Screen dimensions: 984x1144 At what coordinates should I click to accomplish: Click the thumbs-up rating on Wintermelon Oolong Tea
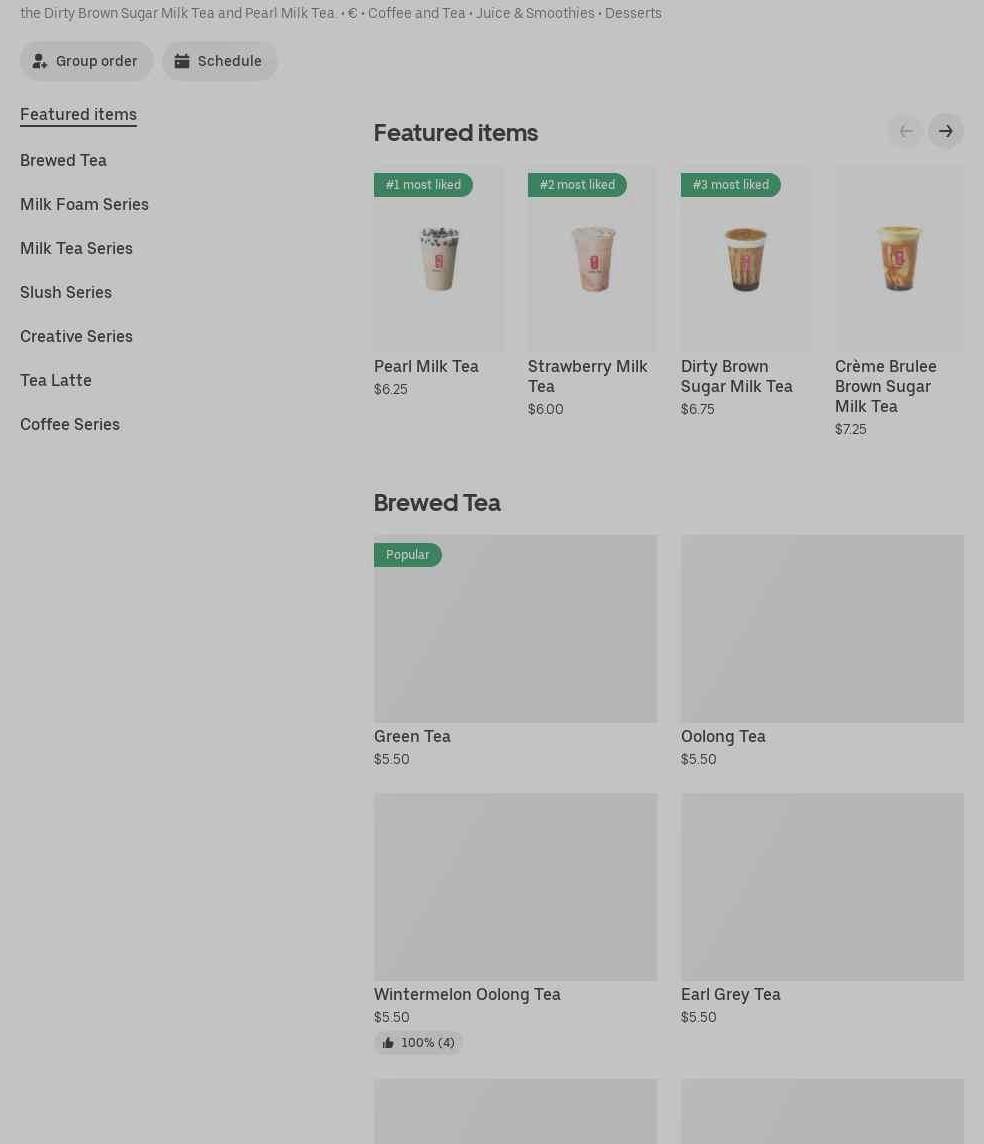point(418,1042)
